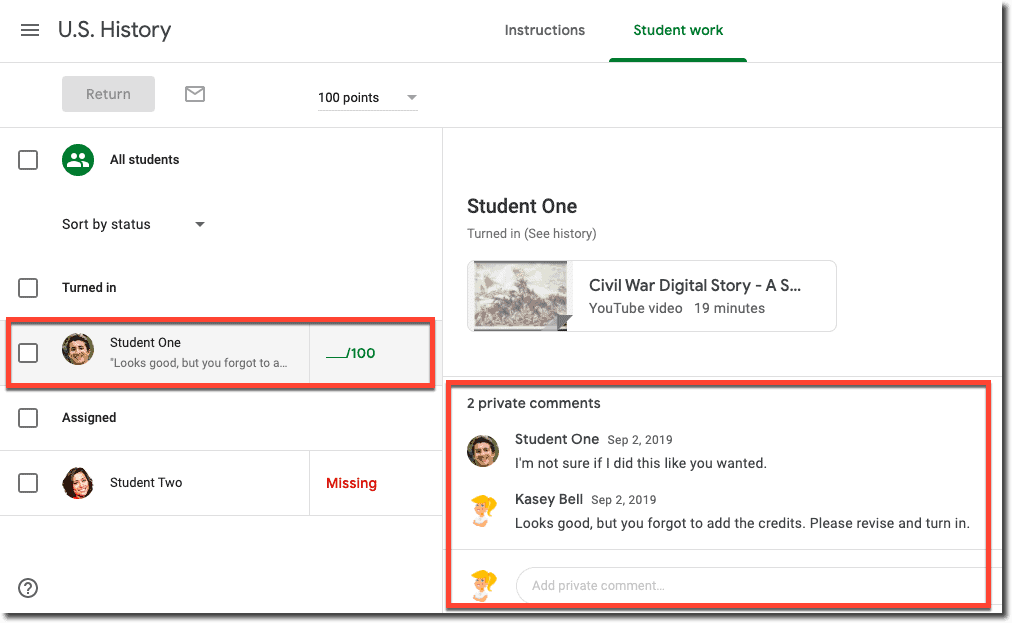This screenshot has height=623, width=1012.
Task: Click the All students group icon
Action: tap(77, 159)
